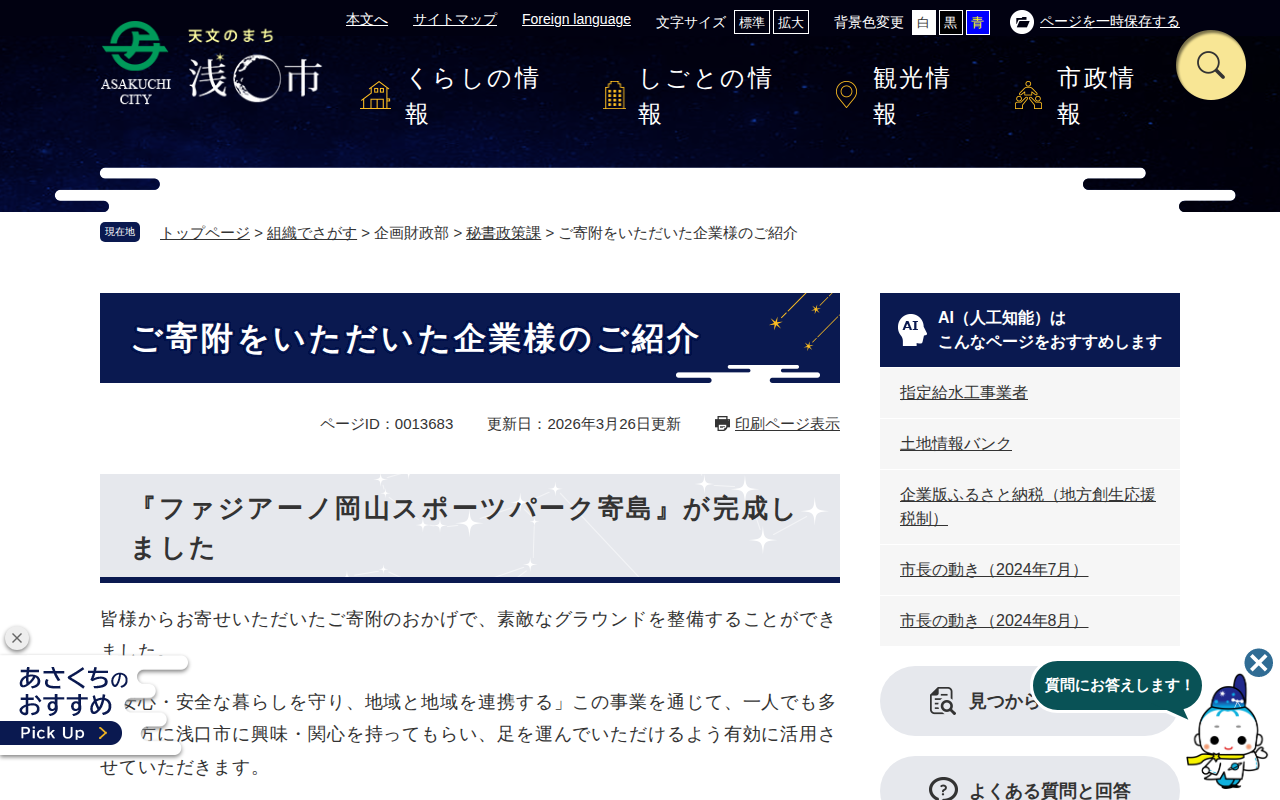The width and height of the screenshot is (1280, 800).
Task: Click the 更新日：2026年3月26日更新 text
Action: coord(584,424)
